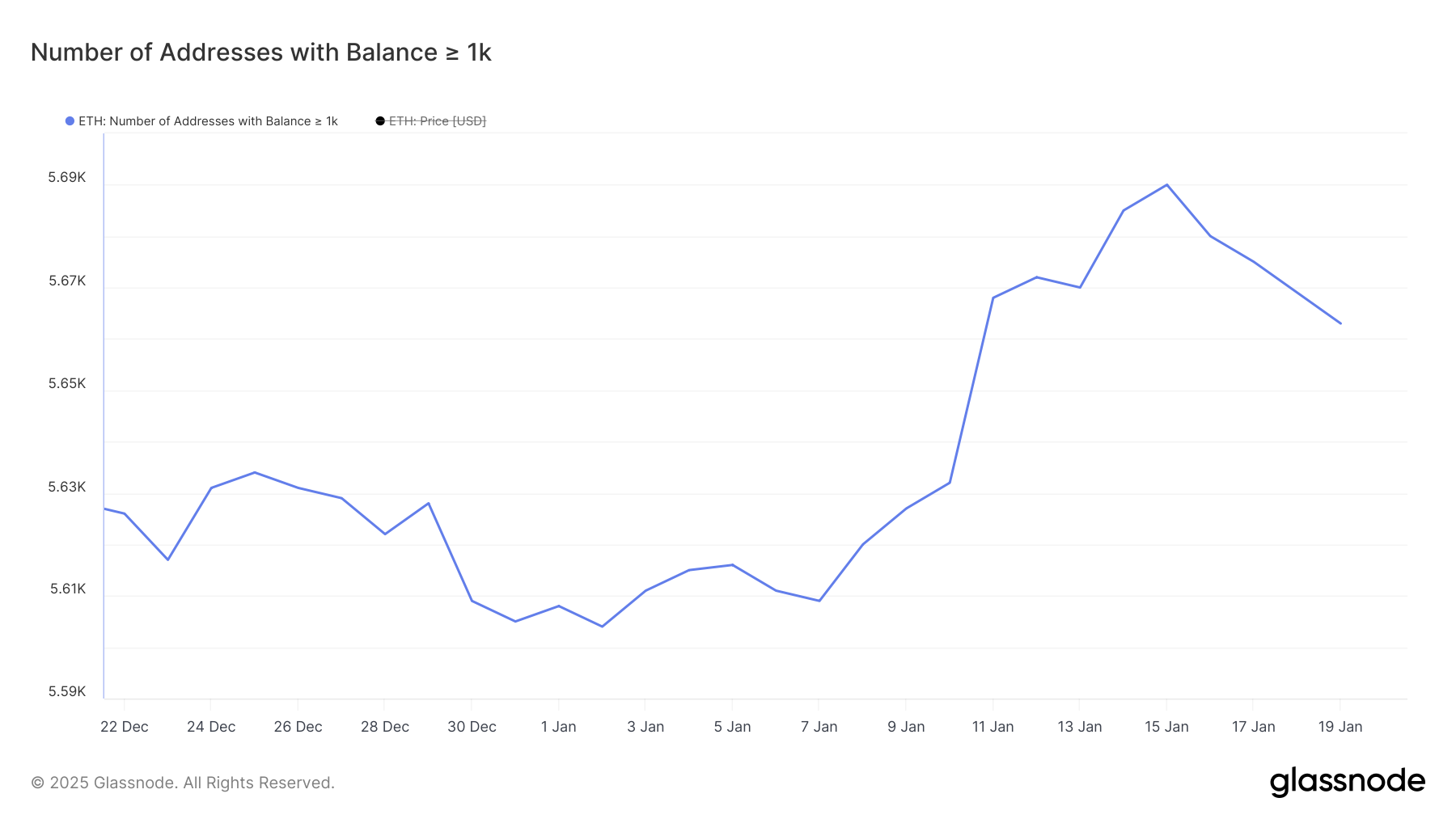This screenshot has width=1456, height=819.
Task: Click the chart title text
Action: (261, 53)
